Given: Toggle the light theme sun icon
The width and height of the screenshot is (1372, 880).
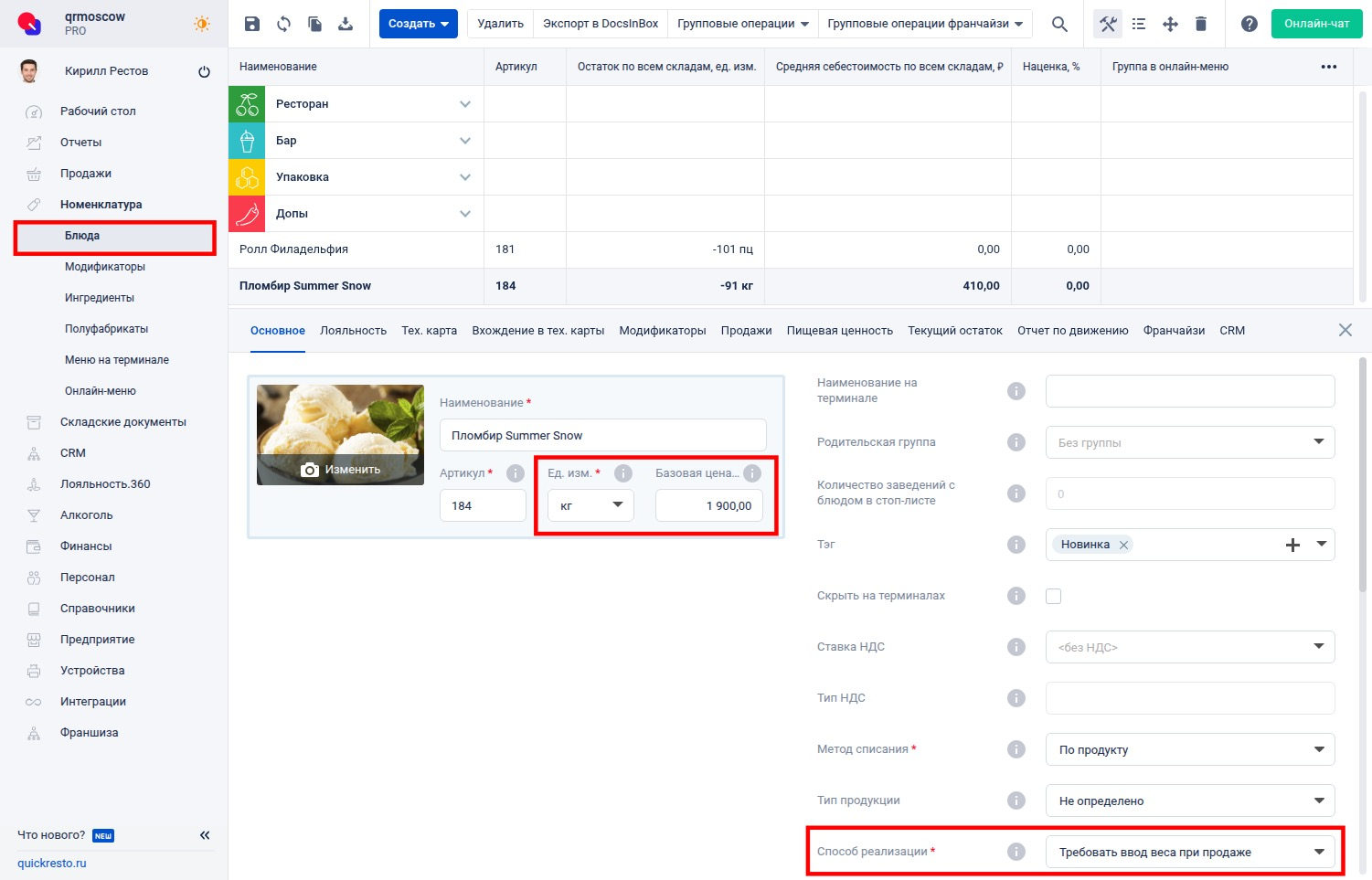Looking at the screenshot, I should point(201,24).
